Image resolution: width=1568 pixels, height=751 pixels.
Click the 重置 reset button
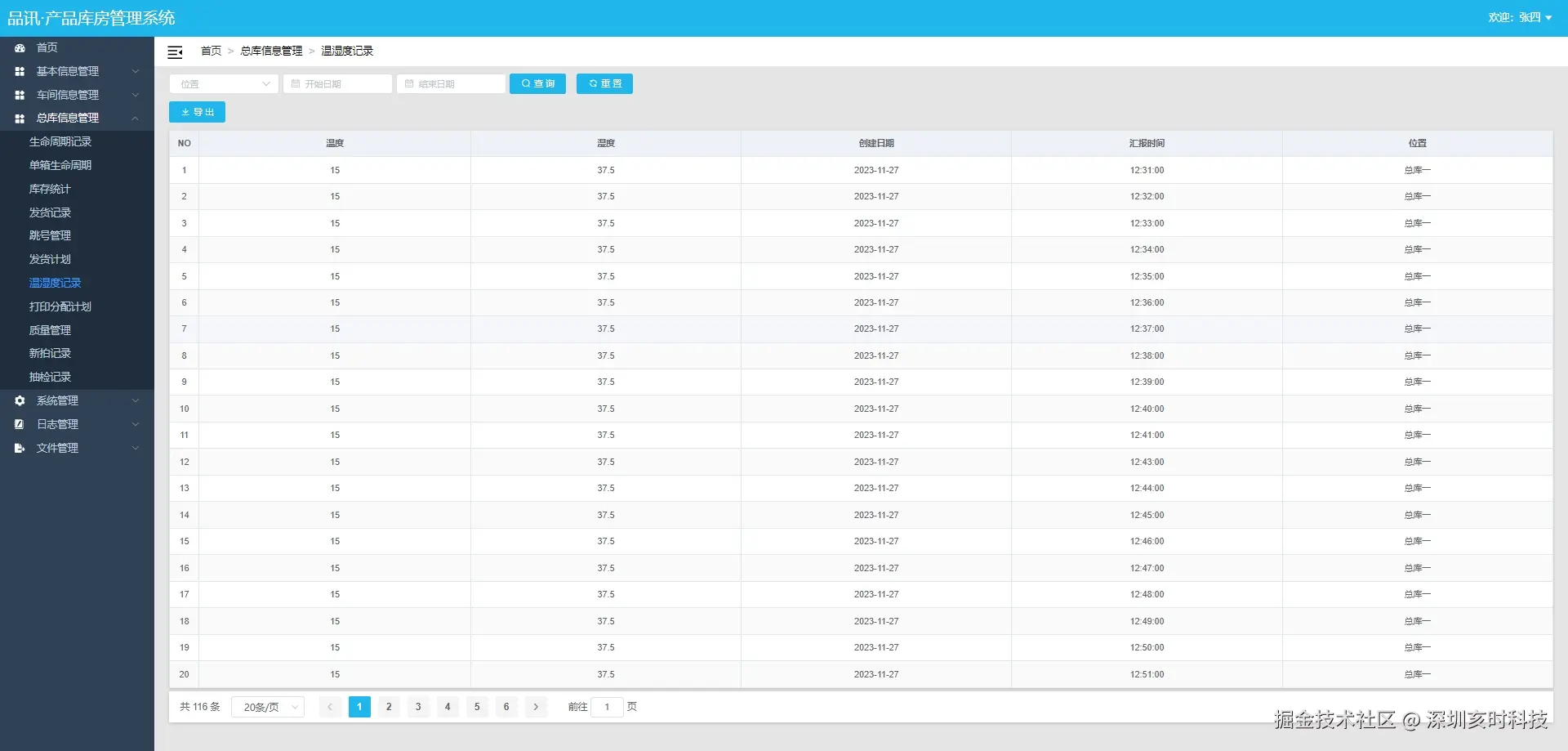point(604,84)
